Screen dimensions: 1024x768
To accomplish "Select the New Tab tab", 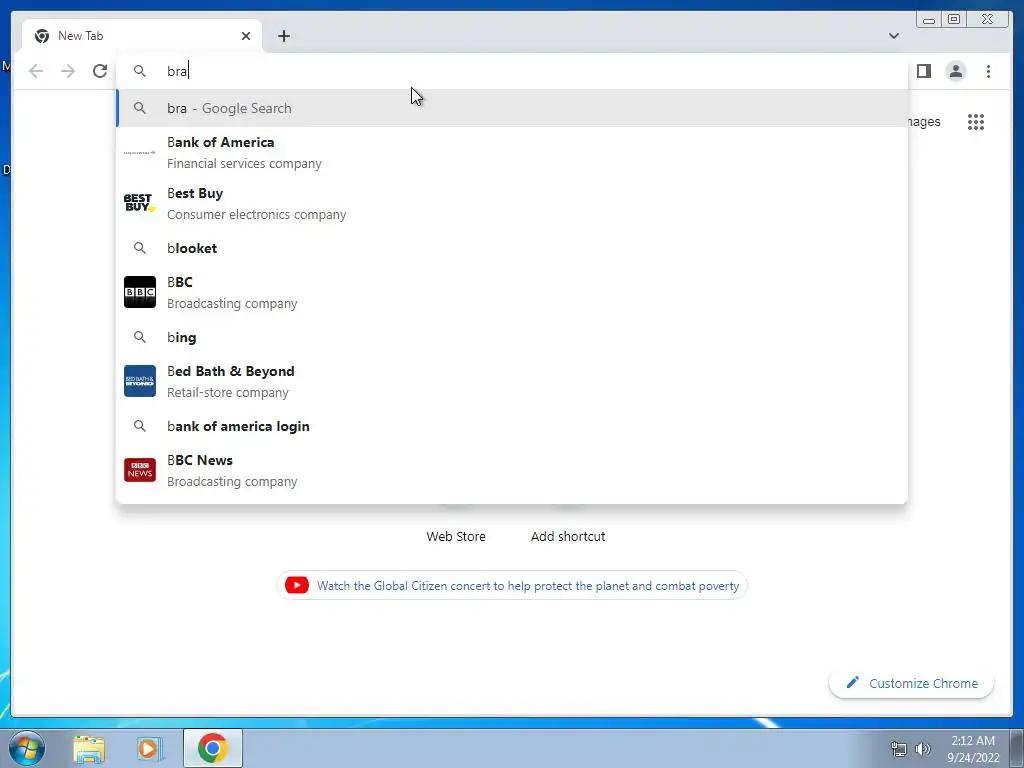I will 142,36.
